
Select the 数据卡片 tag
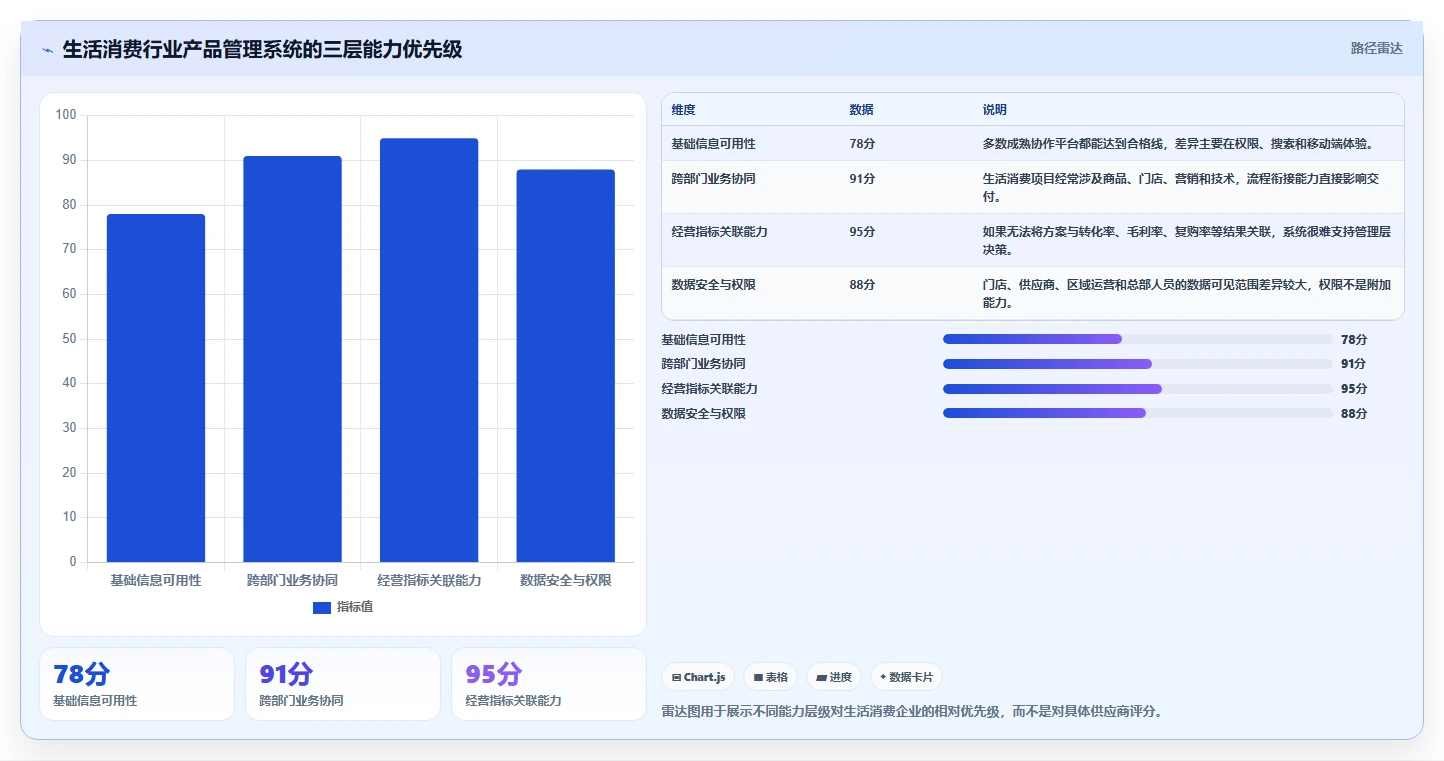(x=906, y=677)
